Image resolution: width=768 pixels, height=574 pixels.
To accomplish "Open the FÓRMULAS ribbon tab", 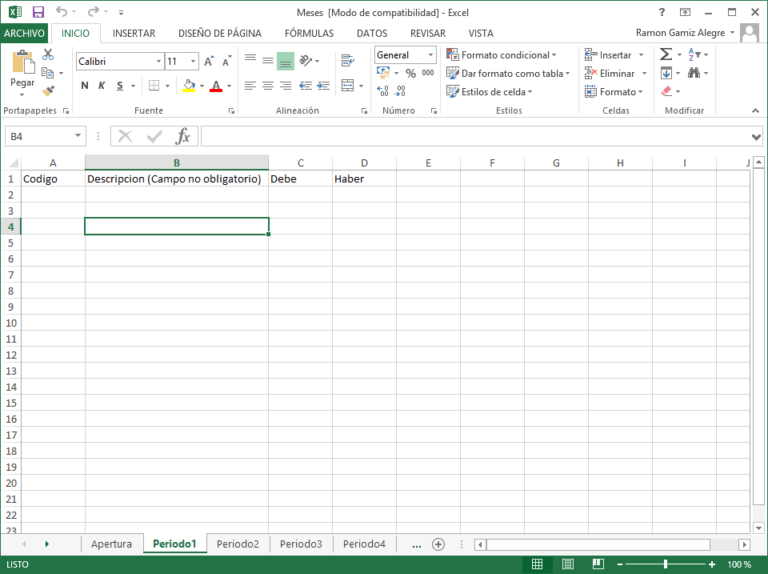I will click(x=309, y=33).
